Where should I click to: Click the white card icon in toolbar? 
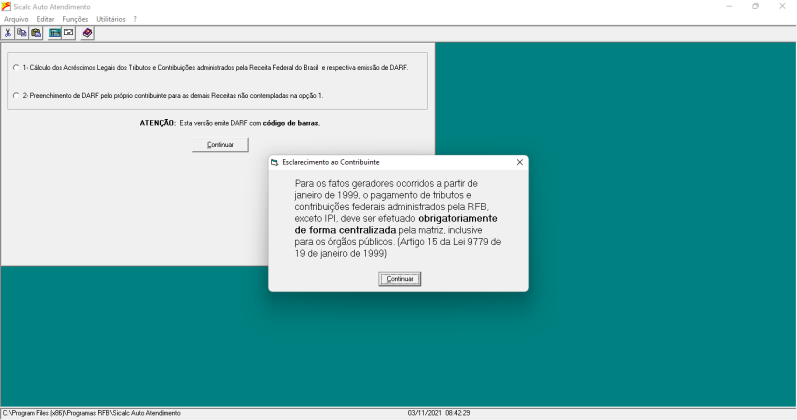coord(69,33)
